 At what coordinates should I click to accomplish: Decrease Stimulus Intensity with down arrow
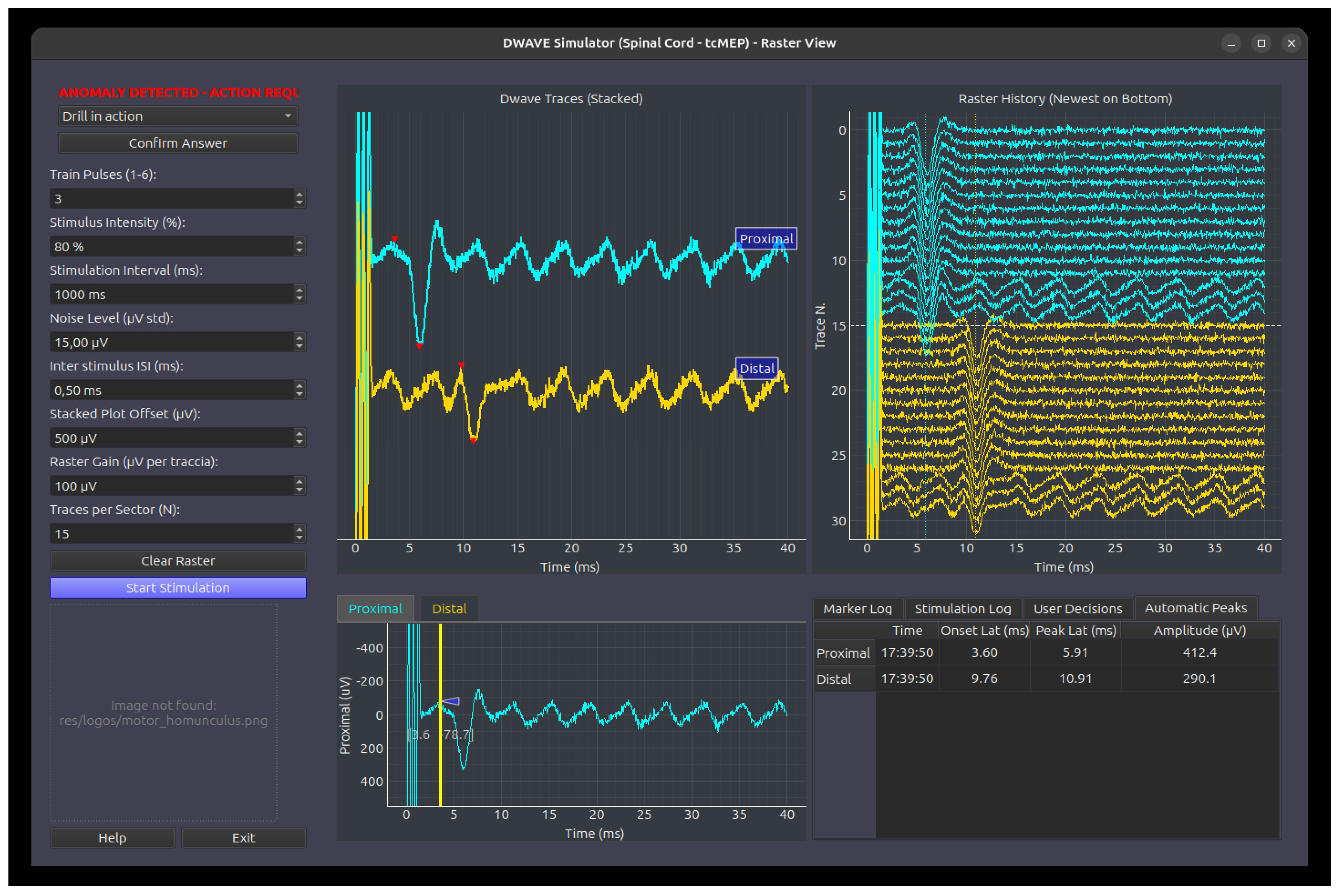tap(300, 251)
